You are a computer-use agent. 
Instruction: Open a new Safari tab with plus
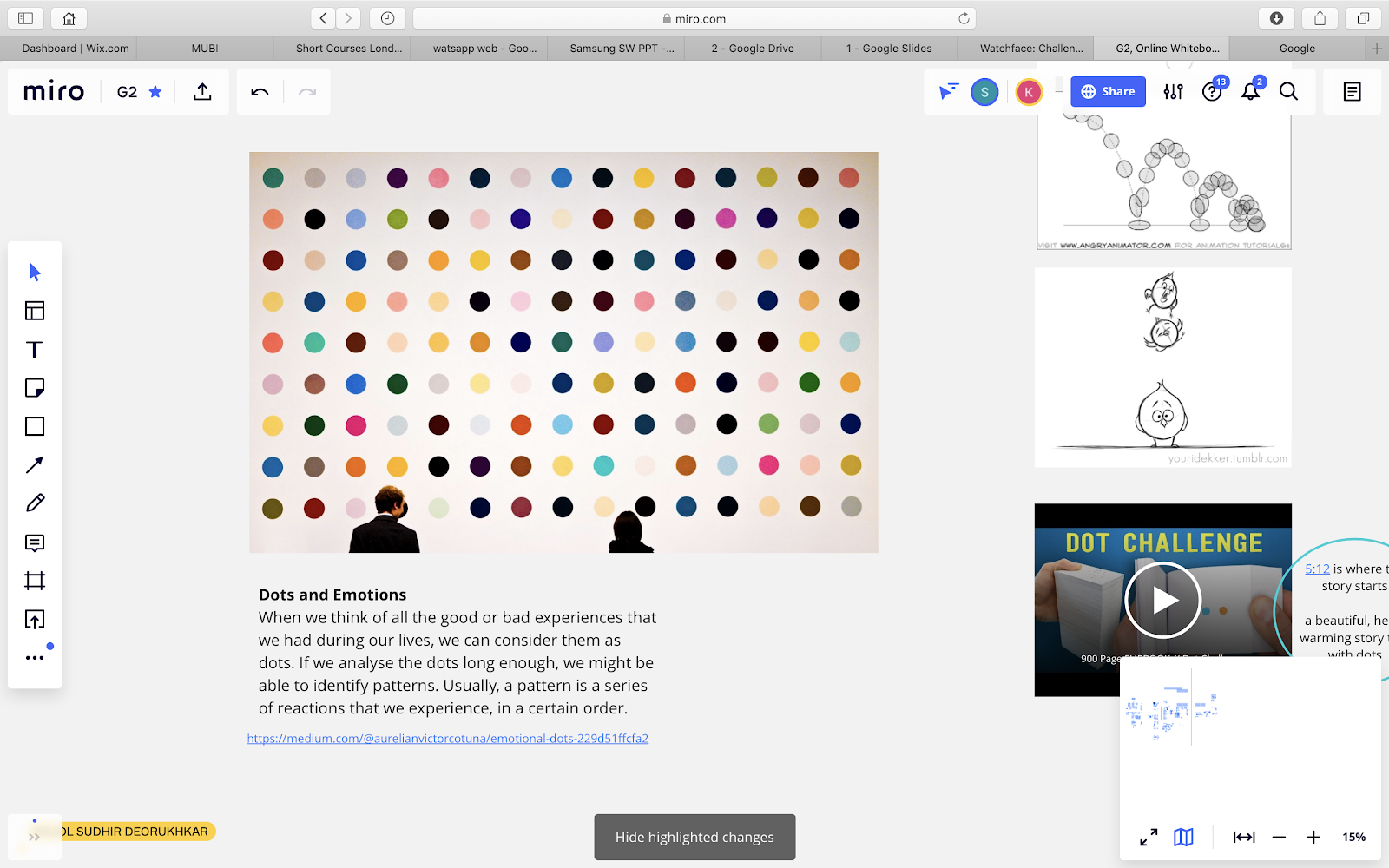(1376, 49)
